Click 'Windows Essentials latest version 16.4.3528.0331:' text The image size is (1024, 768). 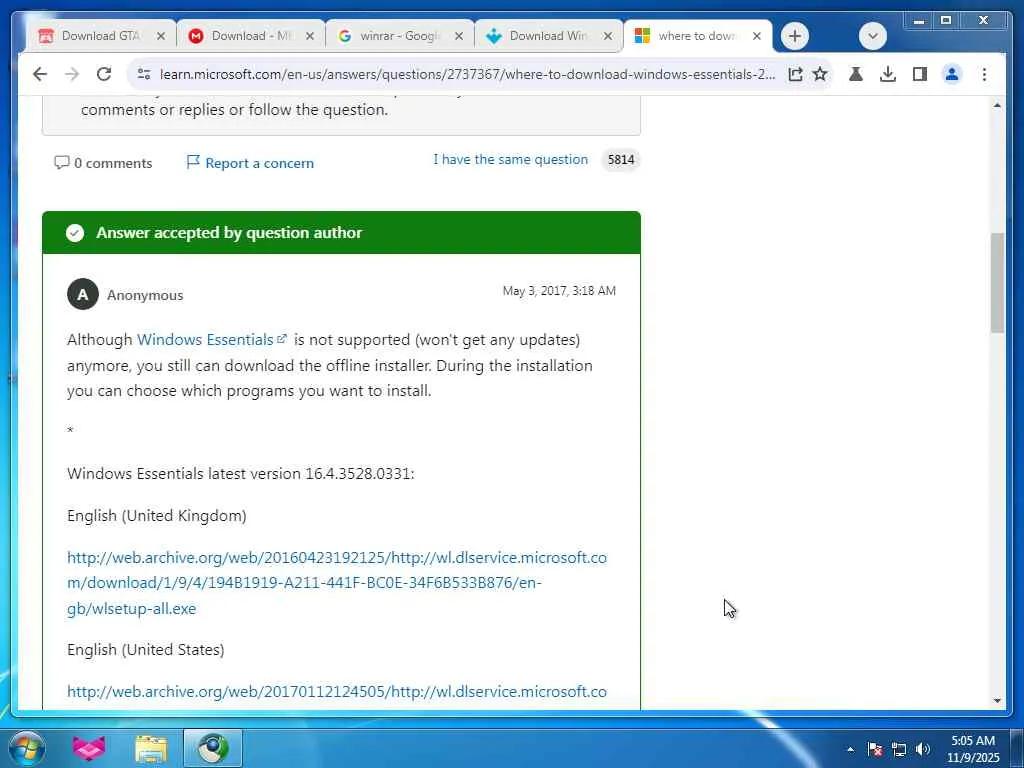click(241, 473)
